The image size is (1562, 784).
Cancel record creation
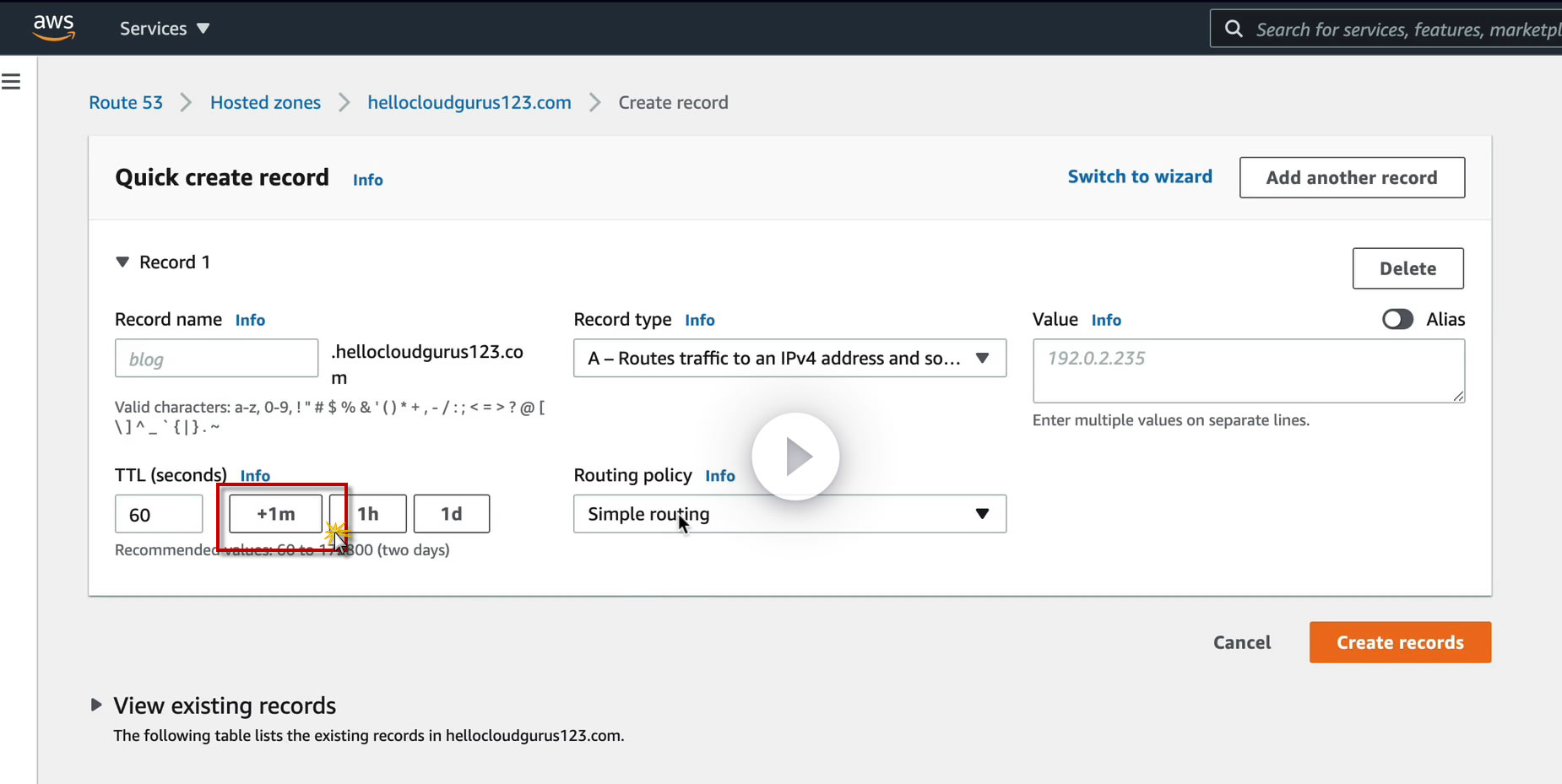pyautogui.click(x=1242, y=642)
